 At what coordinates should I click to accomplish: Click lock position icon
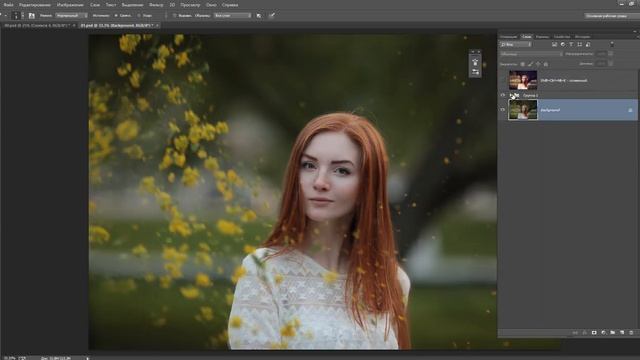(538, 64)
